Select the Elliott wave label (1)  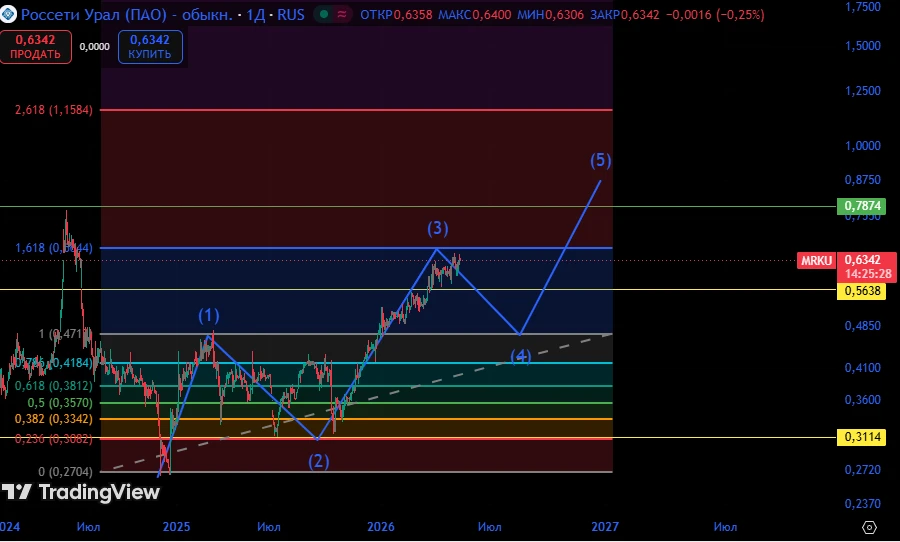[x=209, y=315]
